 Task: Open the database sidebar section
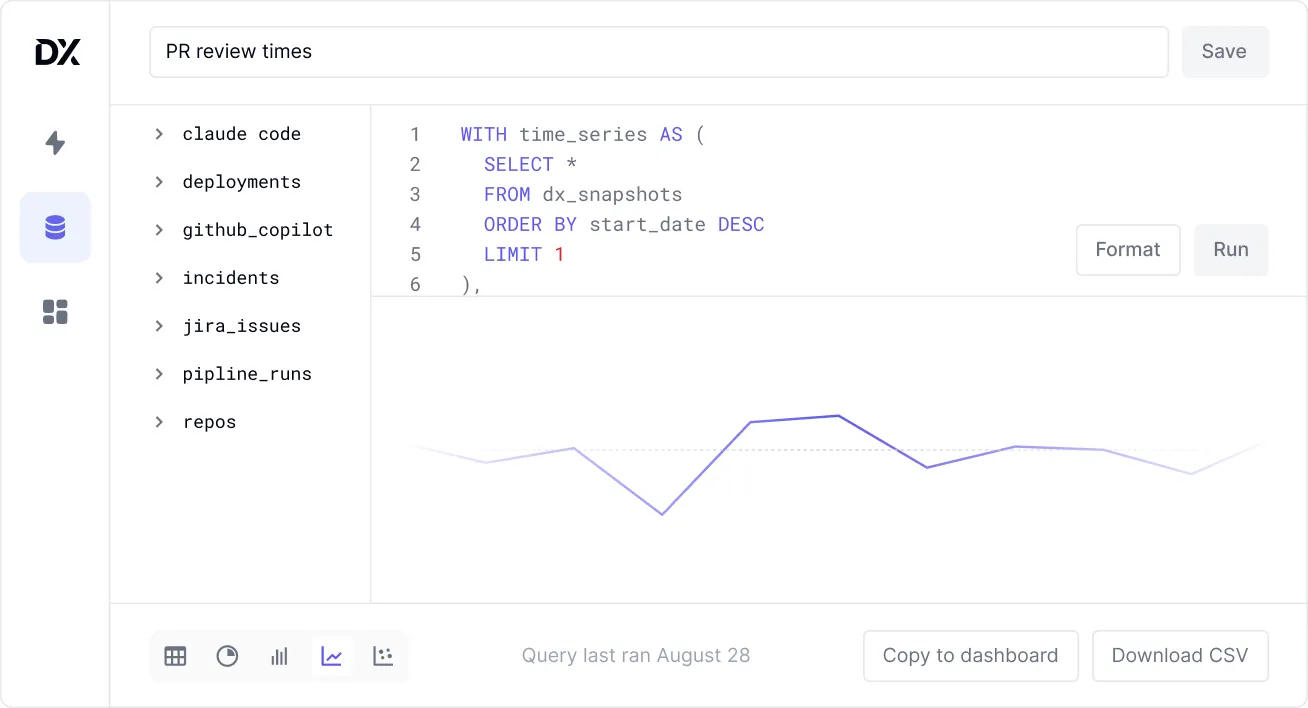(x=55, y=228)
